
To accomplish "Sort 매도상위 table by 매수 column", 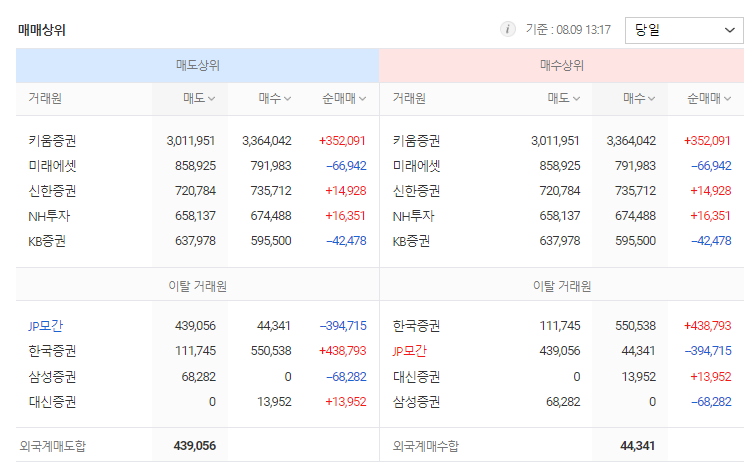I will [x=274, y=98].
